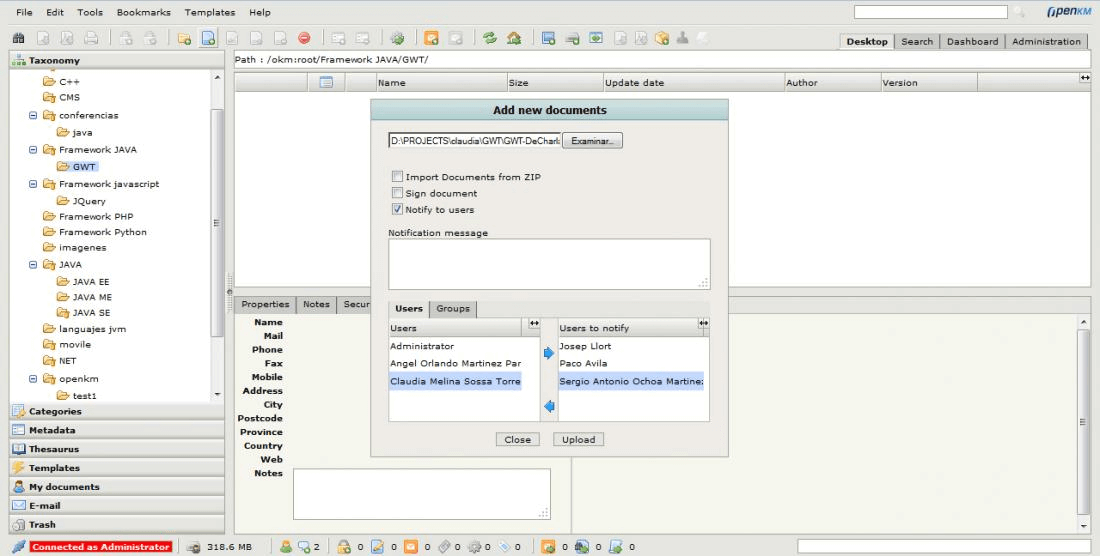
Task: Select Angel Orlando Martinez in Users list
Action: (455, 363)
